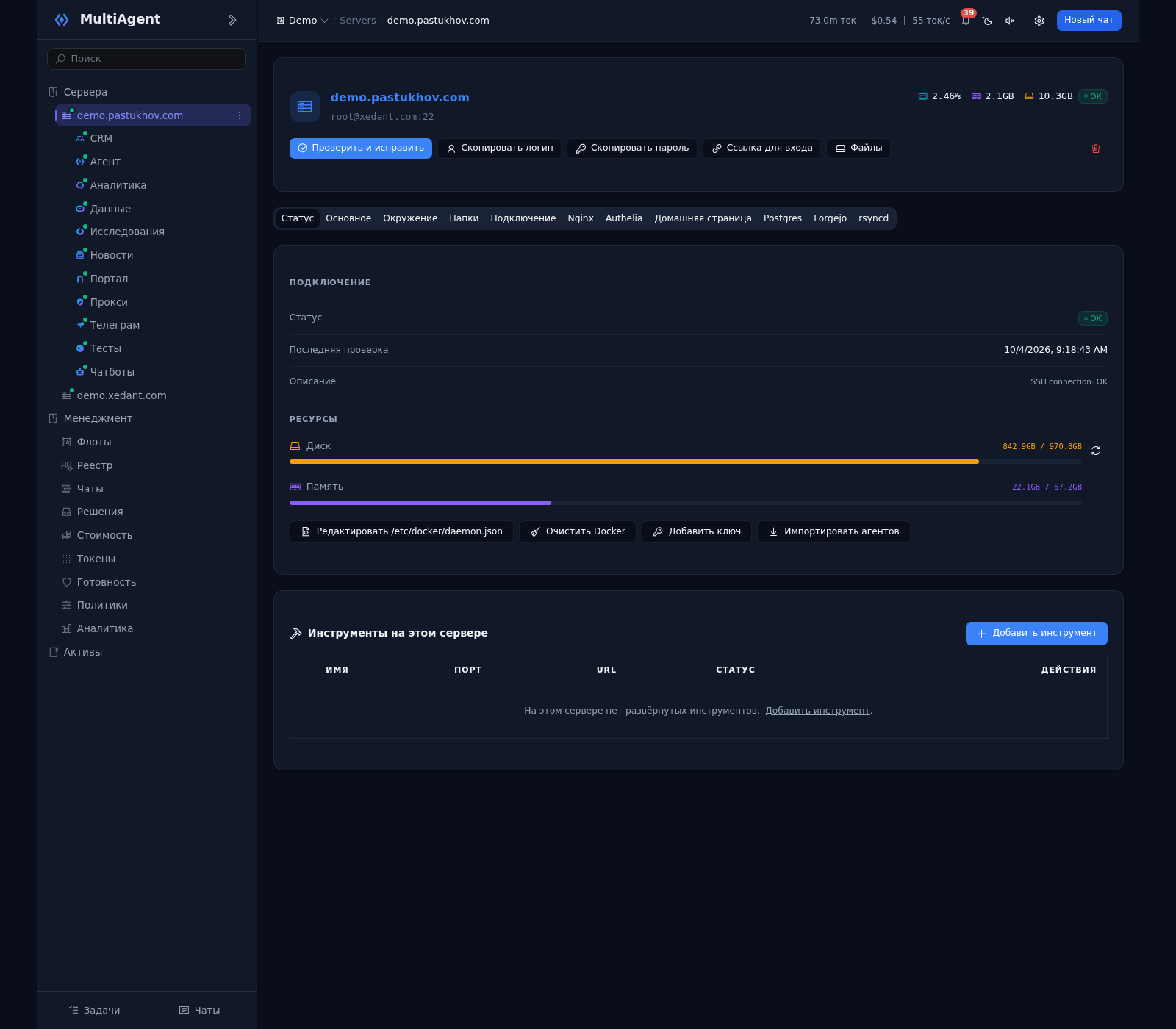The image size is (1176, 1029).
Task: Open CRM agent in sidebar
Action: 101,138
